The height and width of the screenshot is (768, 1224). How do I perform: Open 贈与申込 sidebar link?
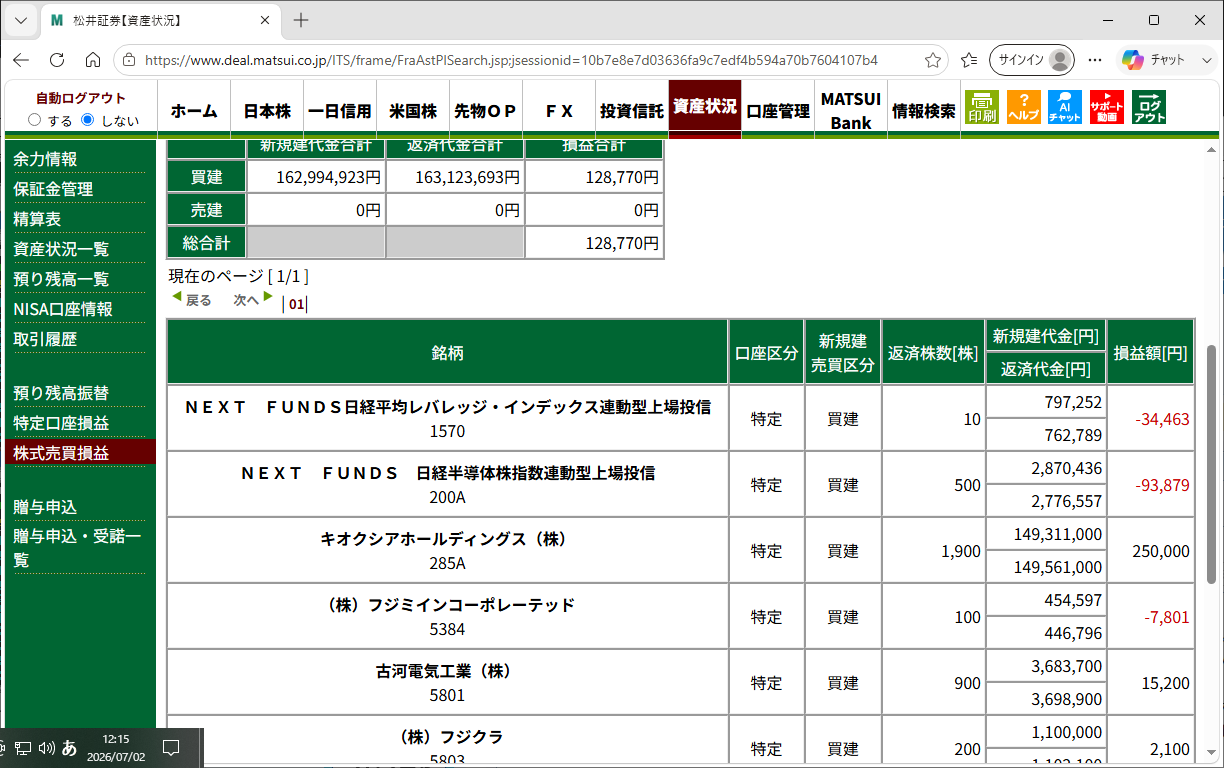click(x=45, y=507)
